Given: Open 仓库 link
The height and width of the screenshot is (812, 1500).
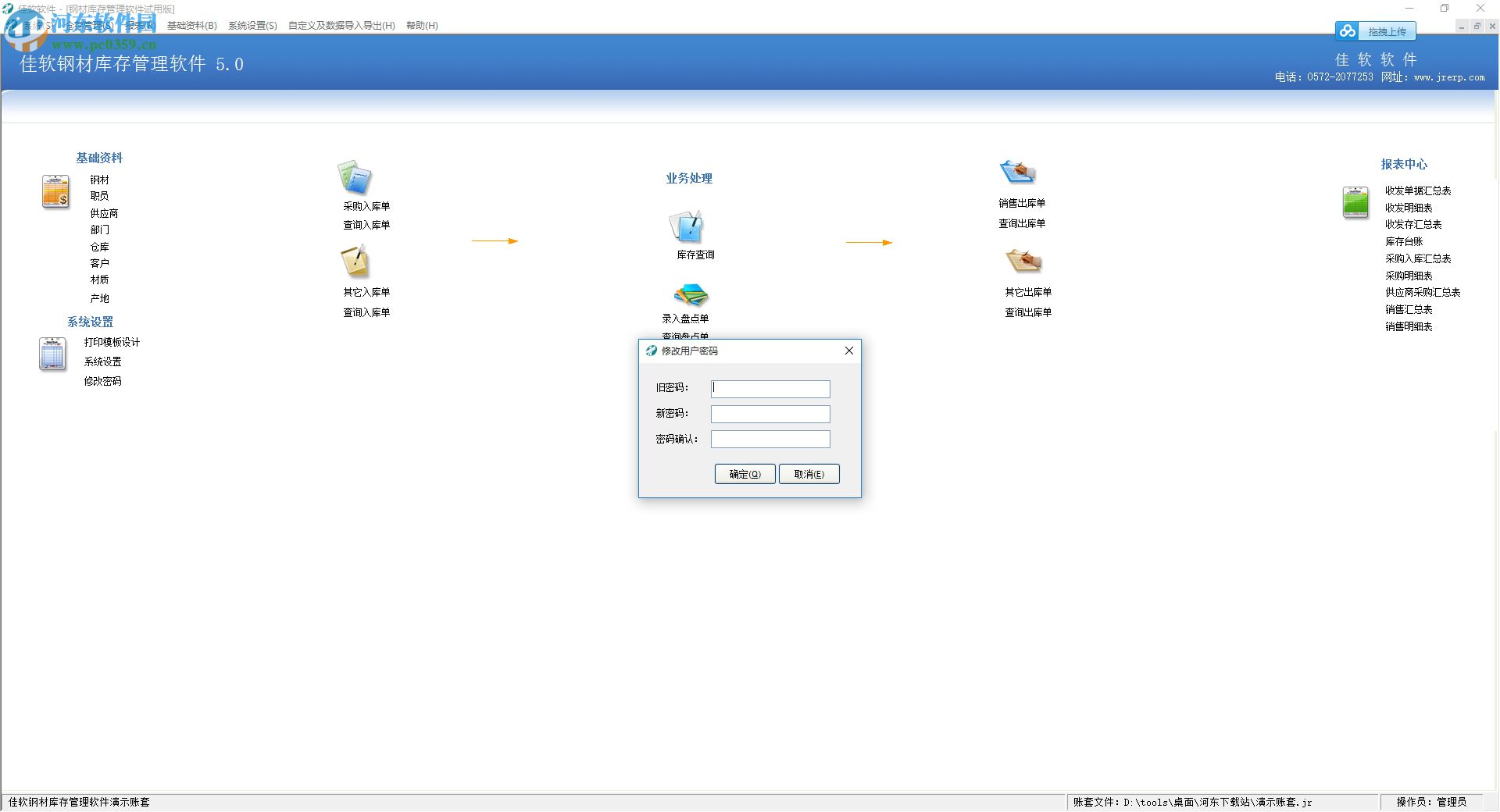Looking at the screenshot, I should (99, 247).
